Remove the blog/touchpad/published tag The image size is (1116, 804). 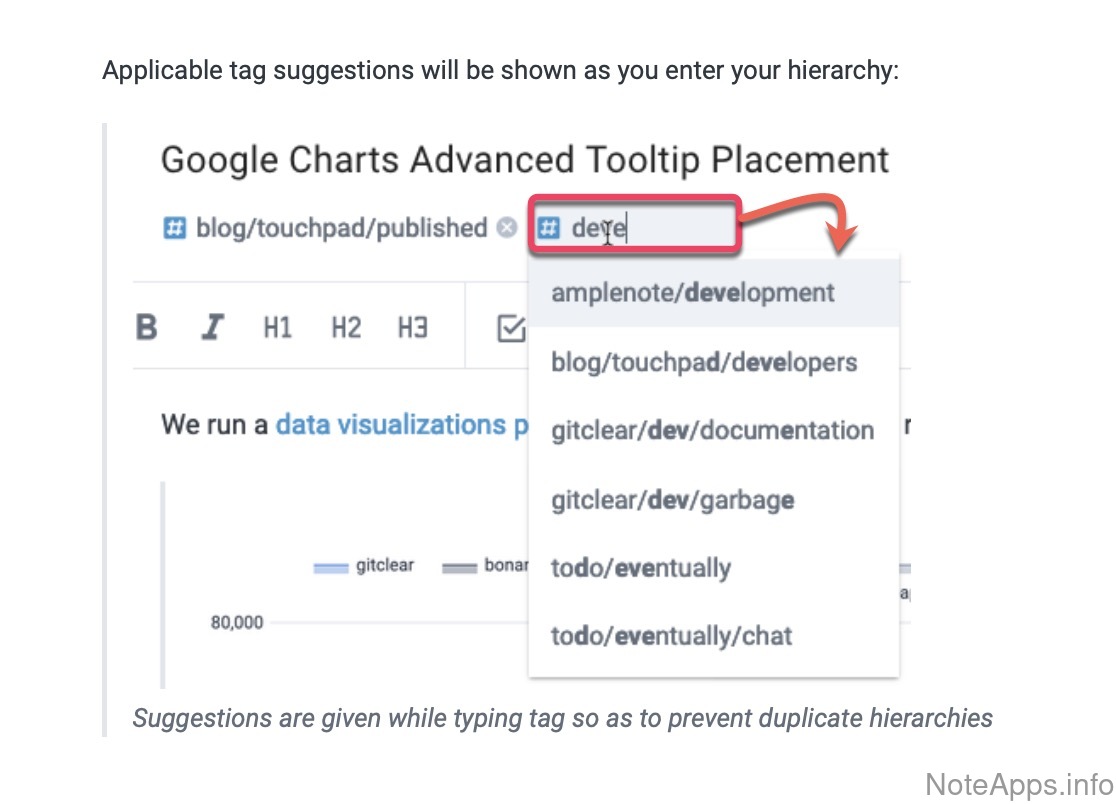tap(507, 229)
